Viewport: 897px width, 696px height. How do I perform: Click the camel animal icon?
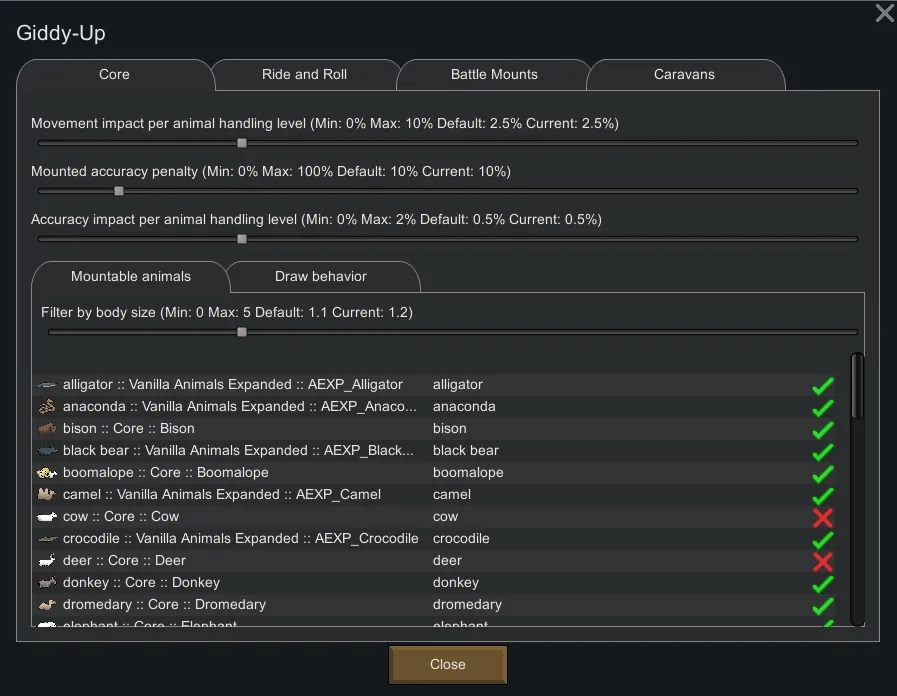(x=47, y=495)
